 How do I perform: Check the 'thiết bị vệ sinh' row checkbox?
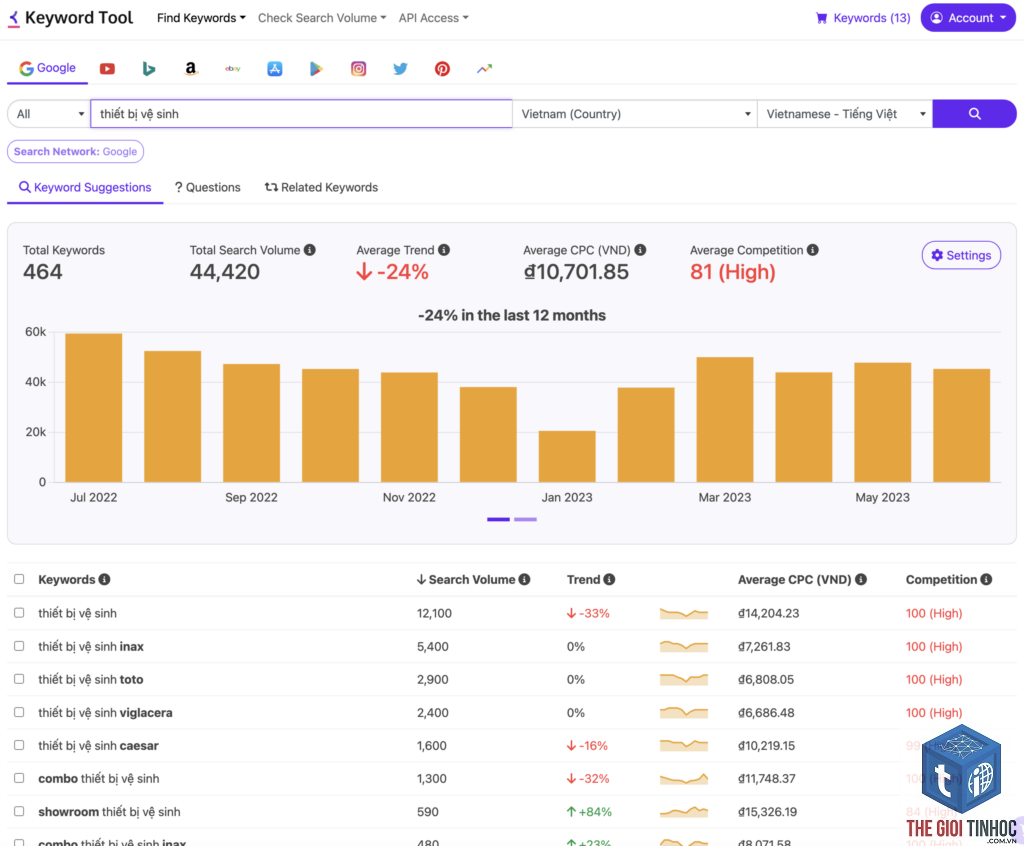[x=19, y=613]
